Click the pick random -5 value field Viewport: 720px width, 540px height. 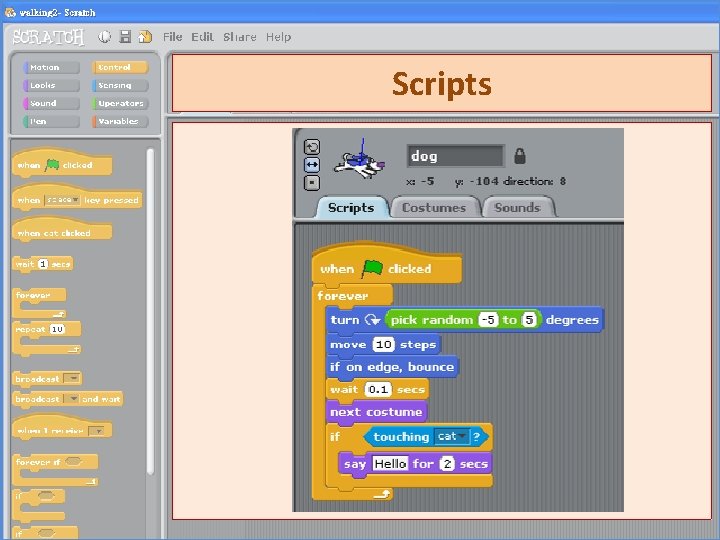[x=489, y=320]
